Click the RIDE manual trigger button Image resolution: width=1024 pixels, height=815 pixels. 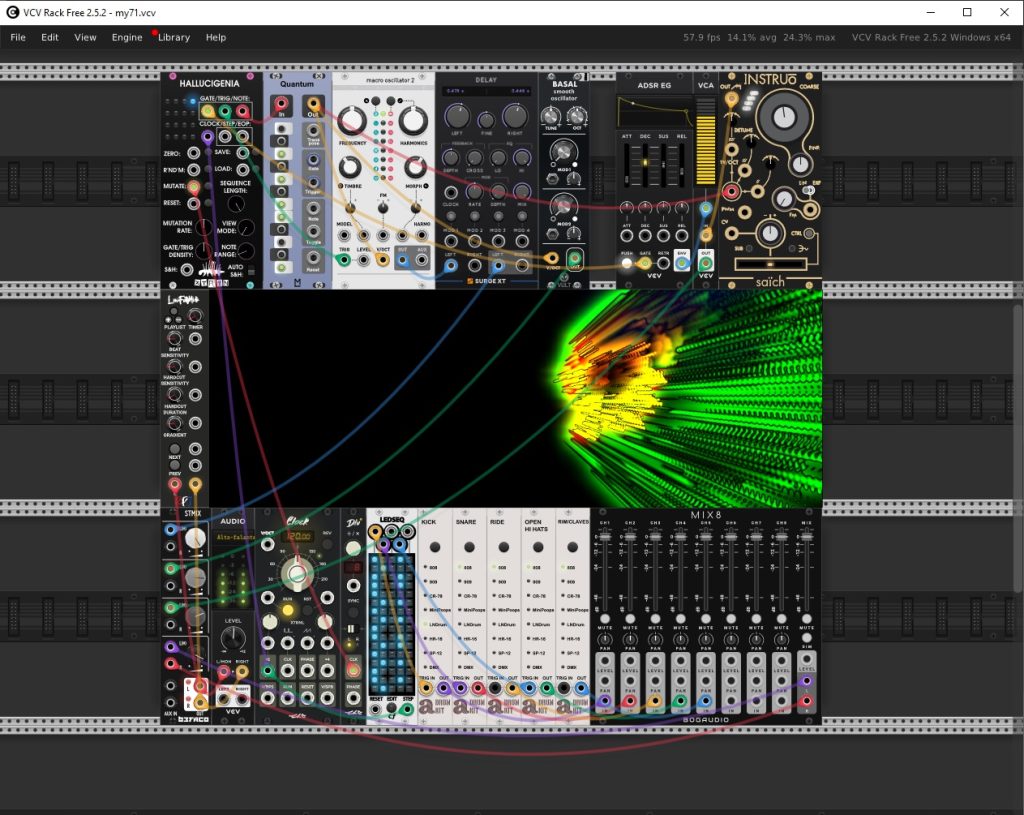(x=504, y=547)
